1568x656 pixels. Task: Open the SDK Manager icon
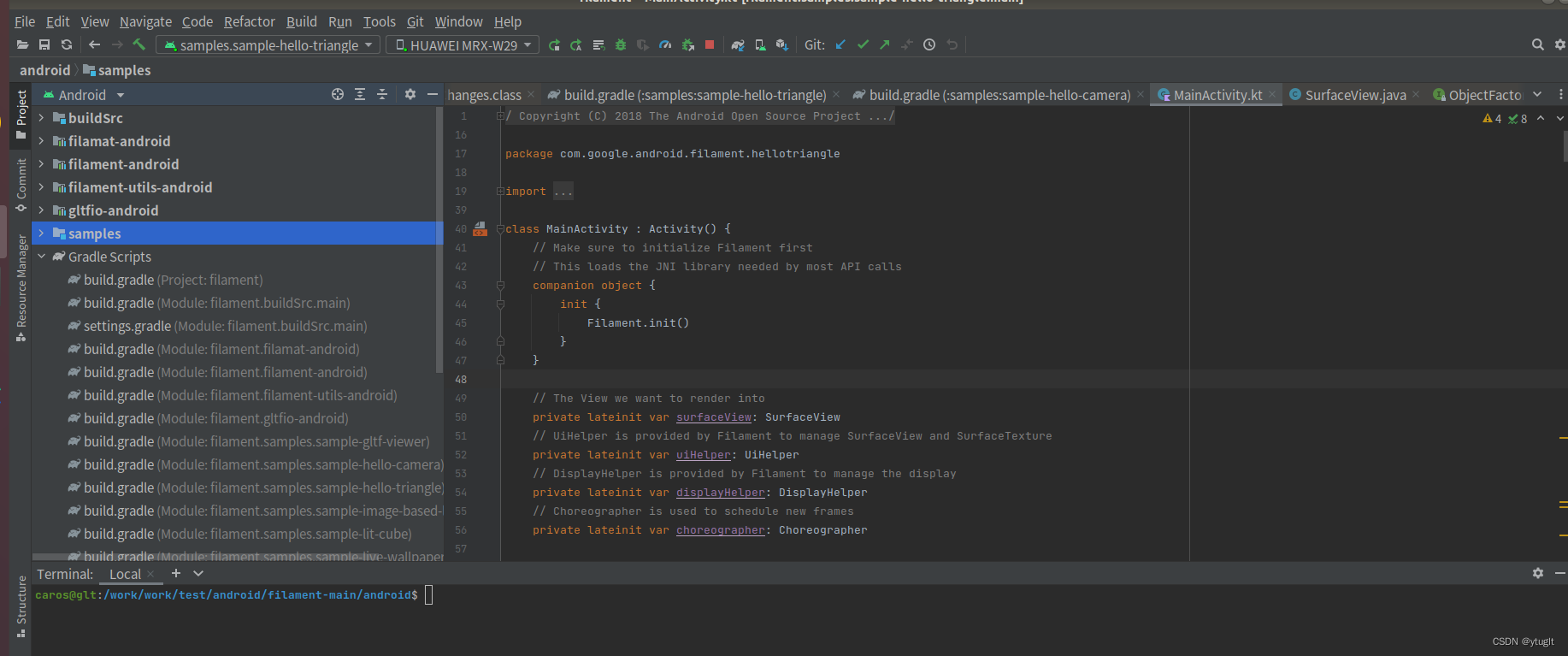(x=782, y=44)
